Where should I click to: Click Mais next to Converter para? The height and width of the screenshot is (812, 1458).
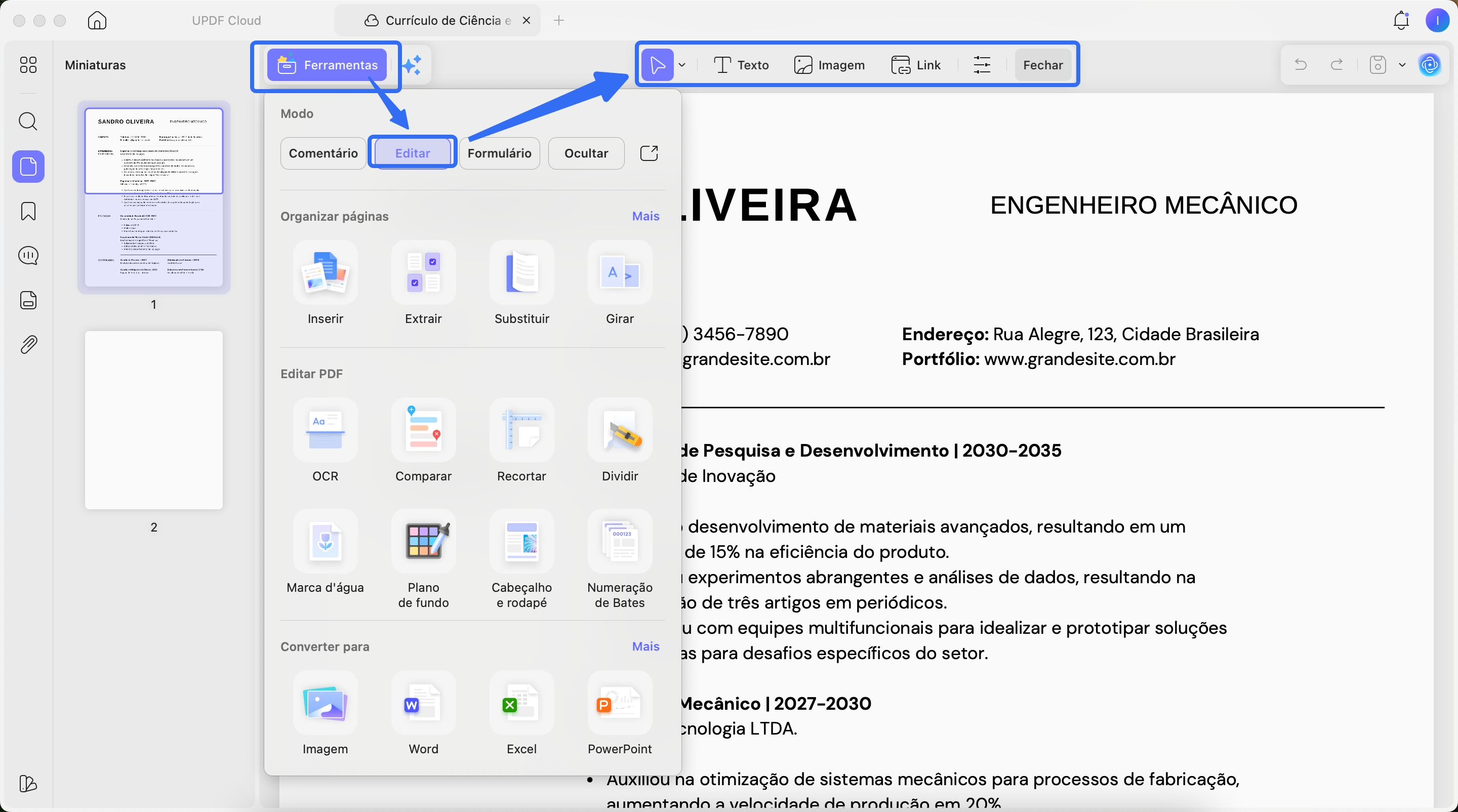645,646
